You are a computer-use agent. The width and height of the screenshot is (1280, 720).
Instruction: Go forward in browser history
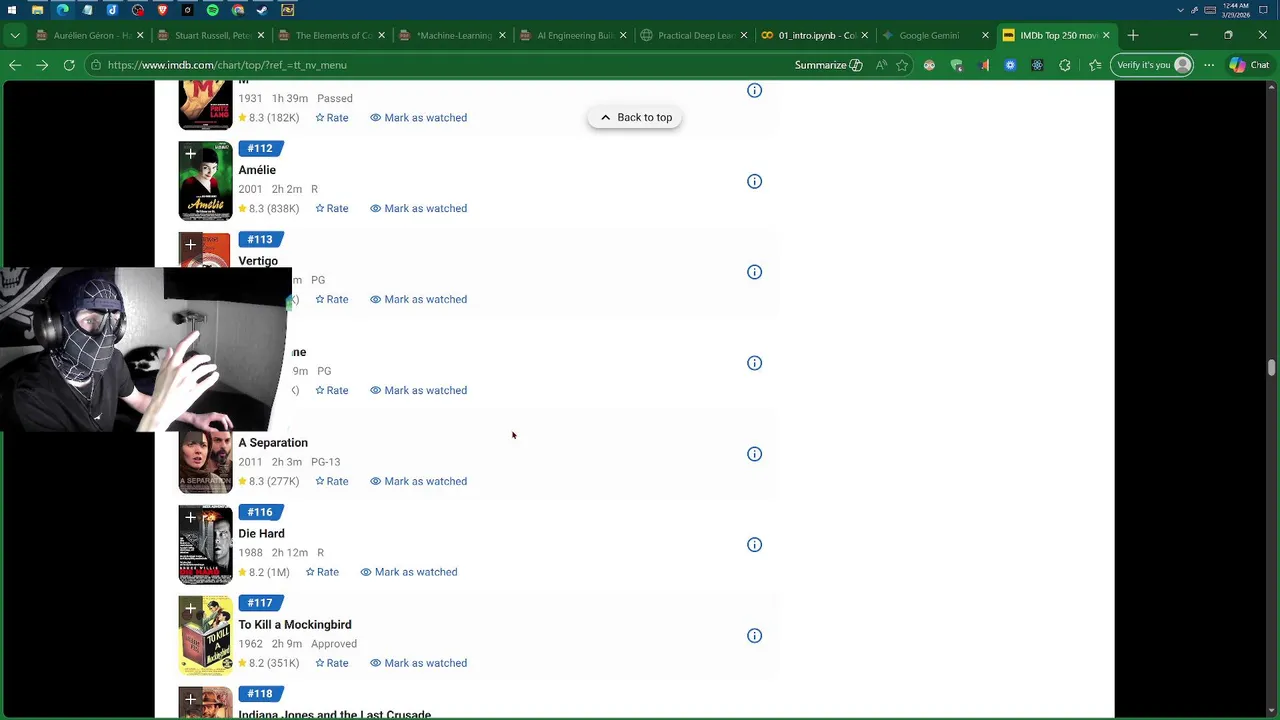(42, 65)
